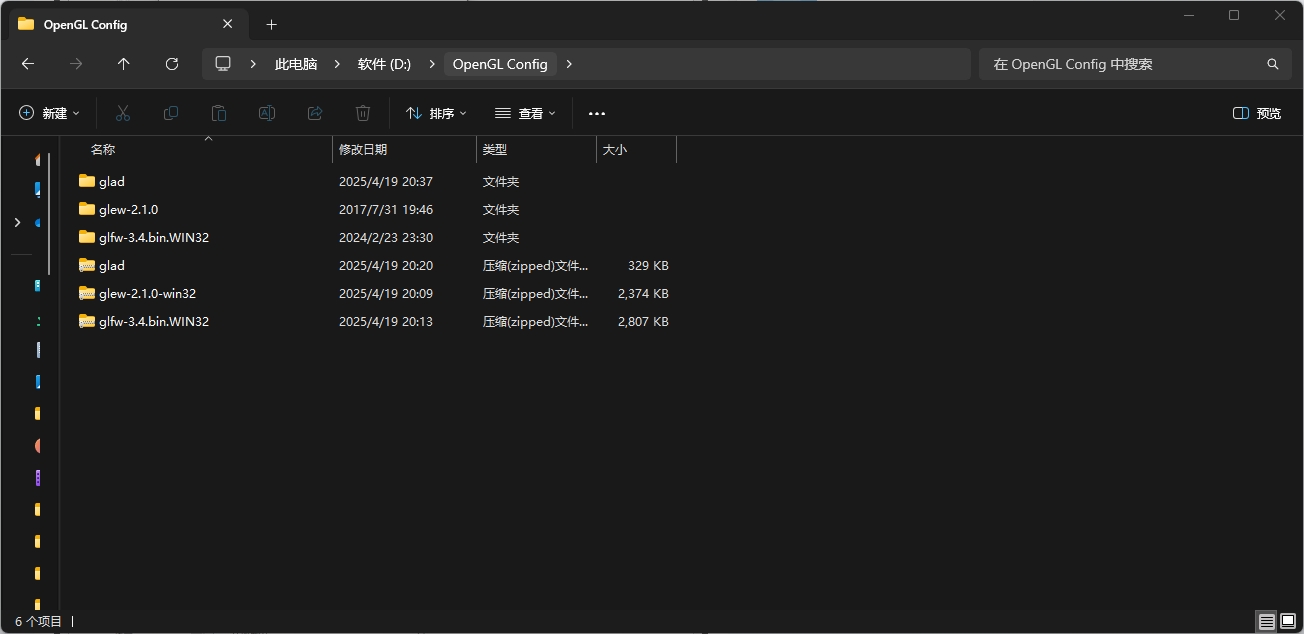
Task: Expand the chevron after the computer icon in address bar
Action: coord(254,64)
